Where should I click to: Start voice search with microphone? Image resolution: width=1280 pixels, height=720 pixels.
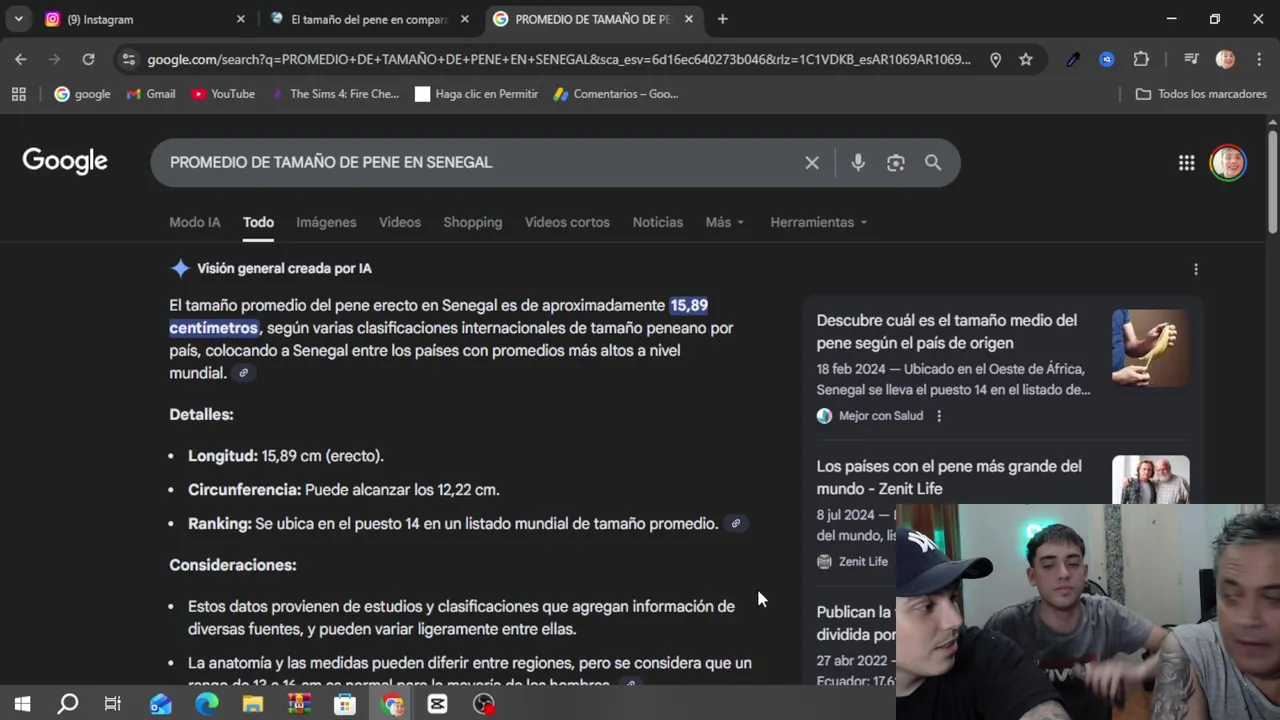coord(858,162)
